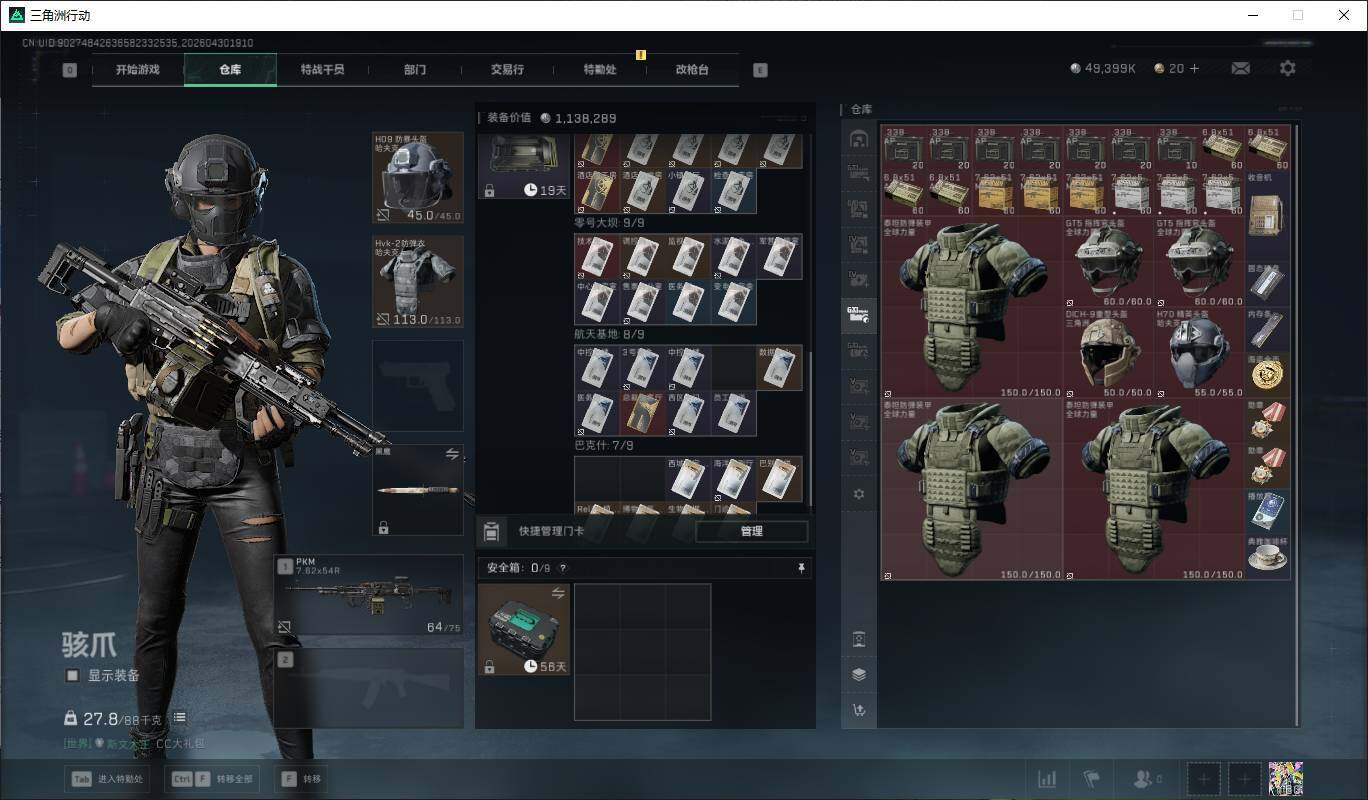Select the PKM weapon in slot 1

click(369, 596)
